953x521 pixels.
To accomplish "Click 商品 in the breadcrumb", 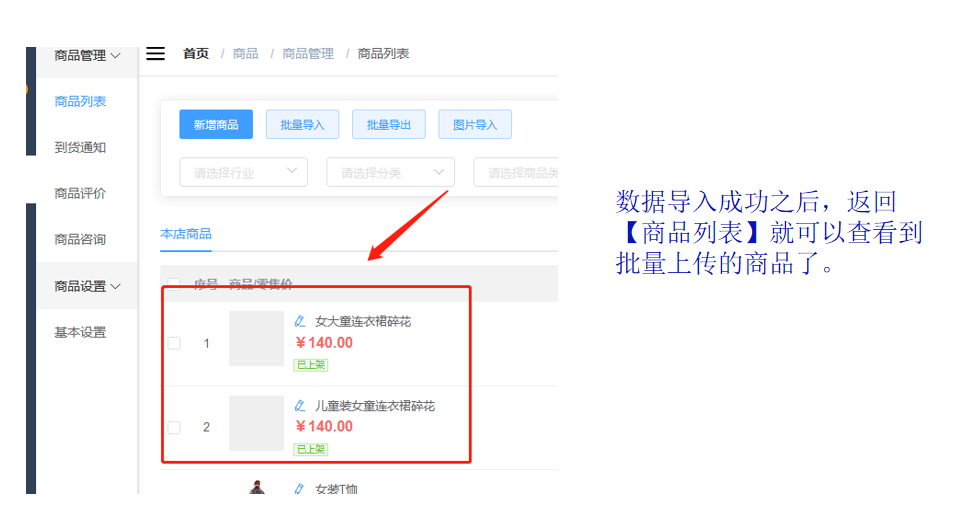I will [x=246, y=53].
